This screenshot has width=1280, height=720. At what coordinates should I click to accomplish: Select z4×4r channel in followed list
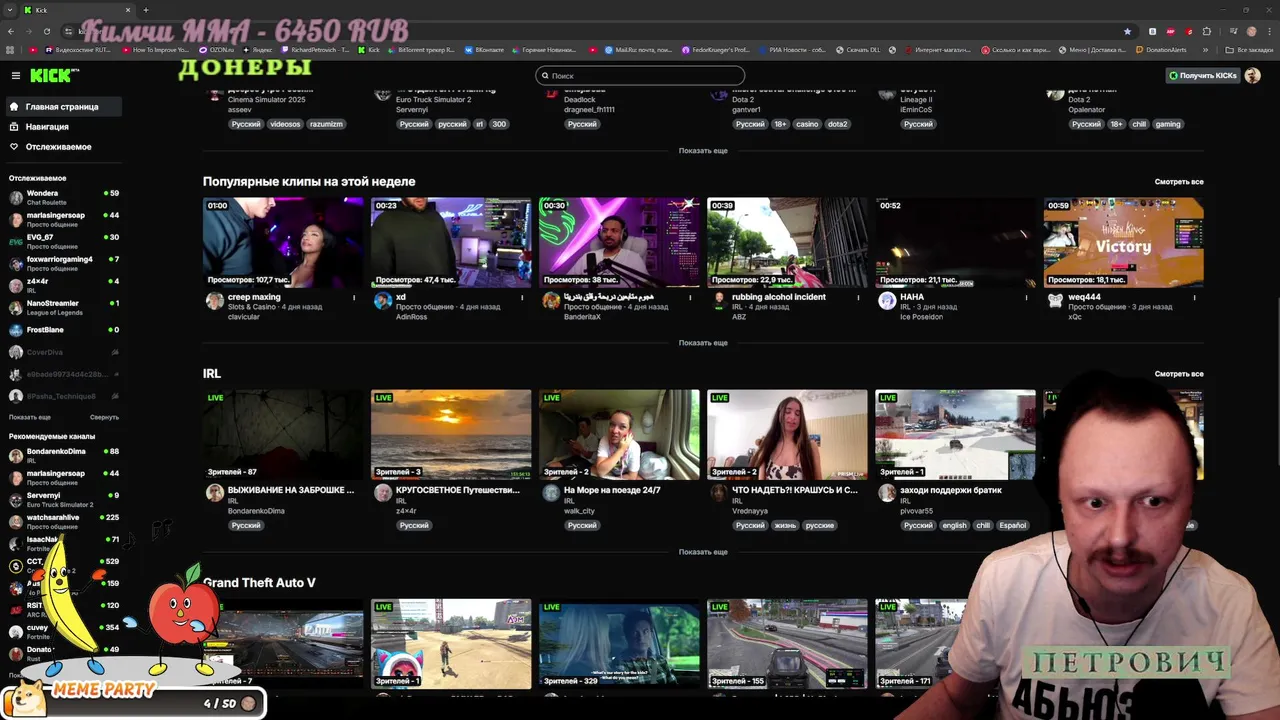click(x=64, y=285)
